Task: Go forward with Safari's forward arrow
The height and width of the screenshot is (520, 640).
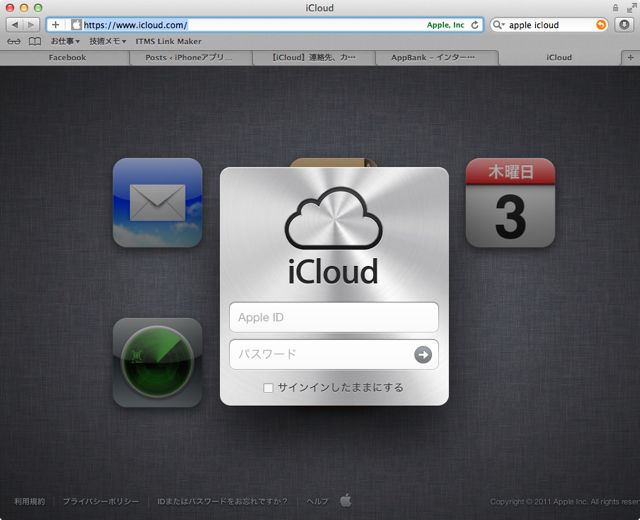Action: point(31,25)
